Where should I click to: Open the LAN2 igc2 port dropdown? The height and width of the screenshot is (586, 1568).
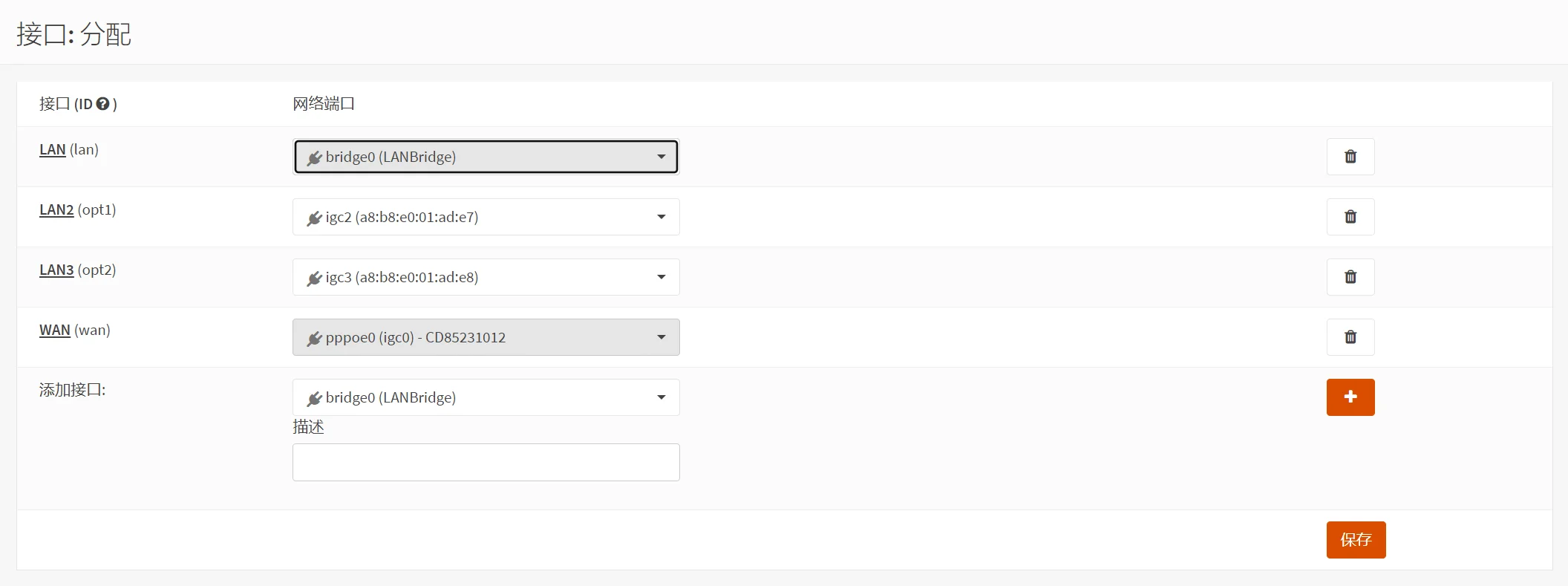486,217
